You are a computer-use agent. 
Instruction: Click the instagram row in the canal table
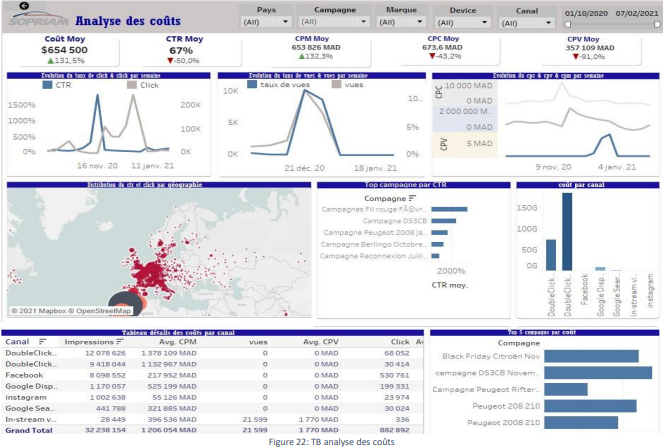point(212,397)
